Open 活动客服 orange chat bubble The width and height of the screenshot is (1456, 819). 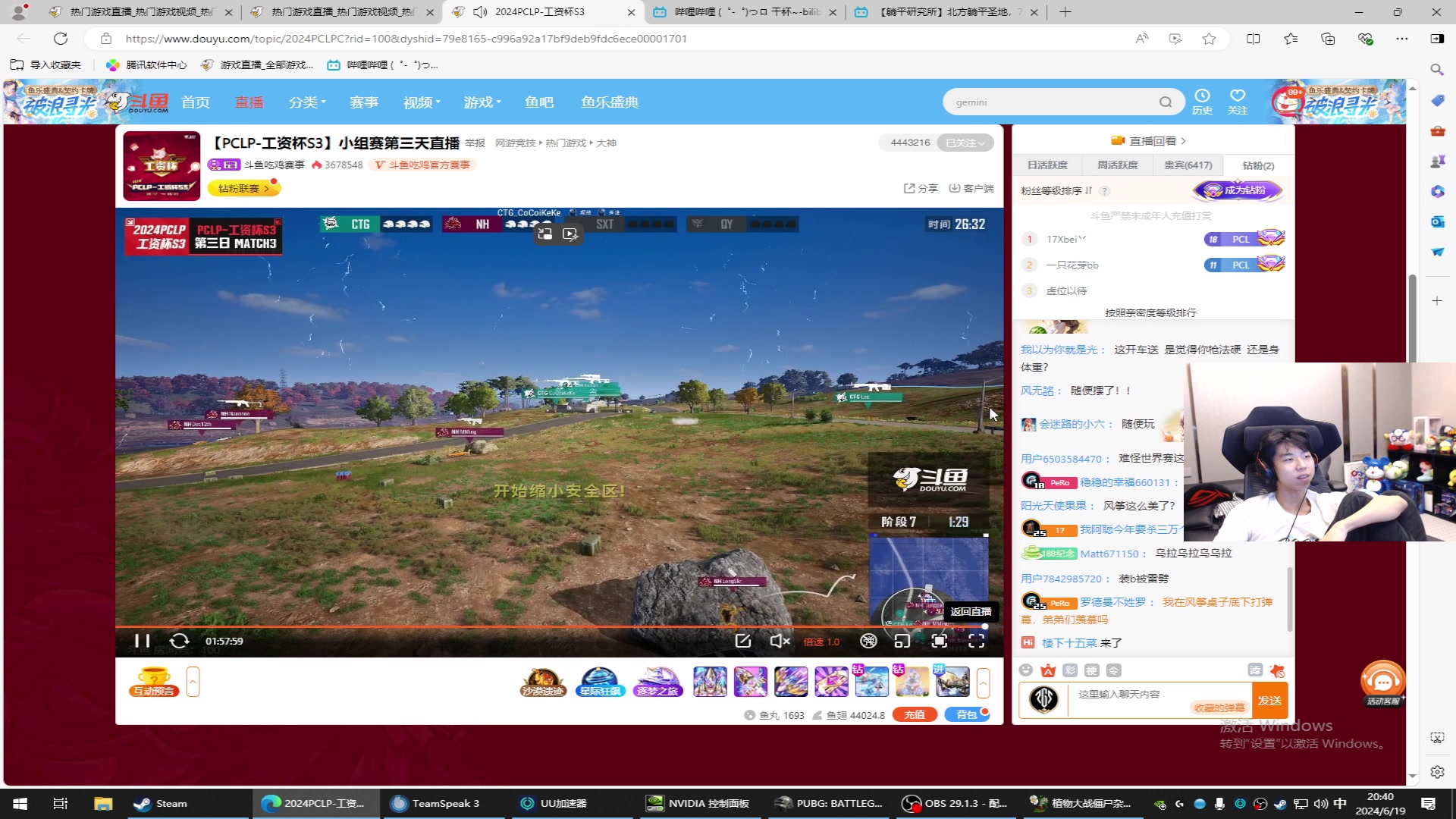click(x=1382, y=682)
